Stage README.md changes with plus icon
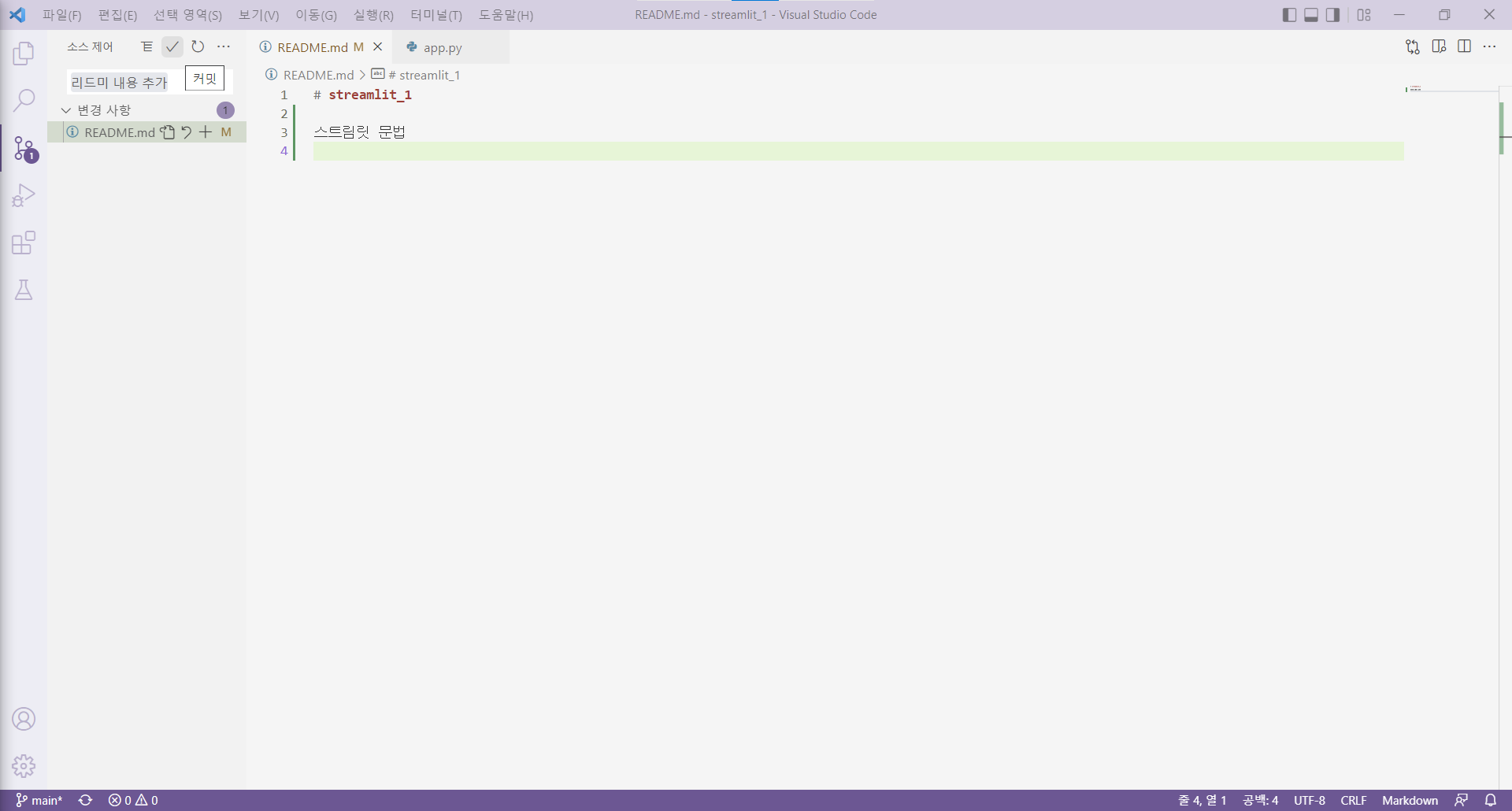Screen dimensions: 1512x811 [x=206, y=132]
